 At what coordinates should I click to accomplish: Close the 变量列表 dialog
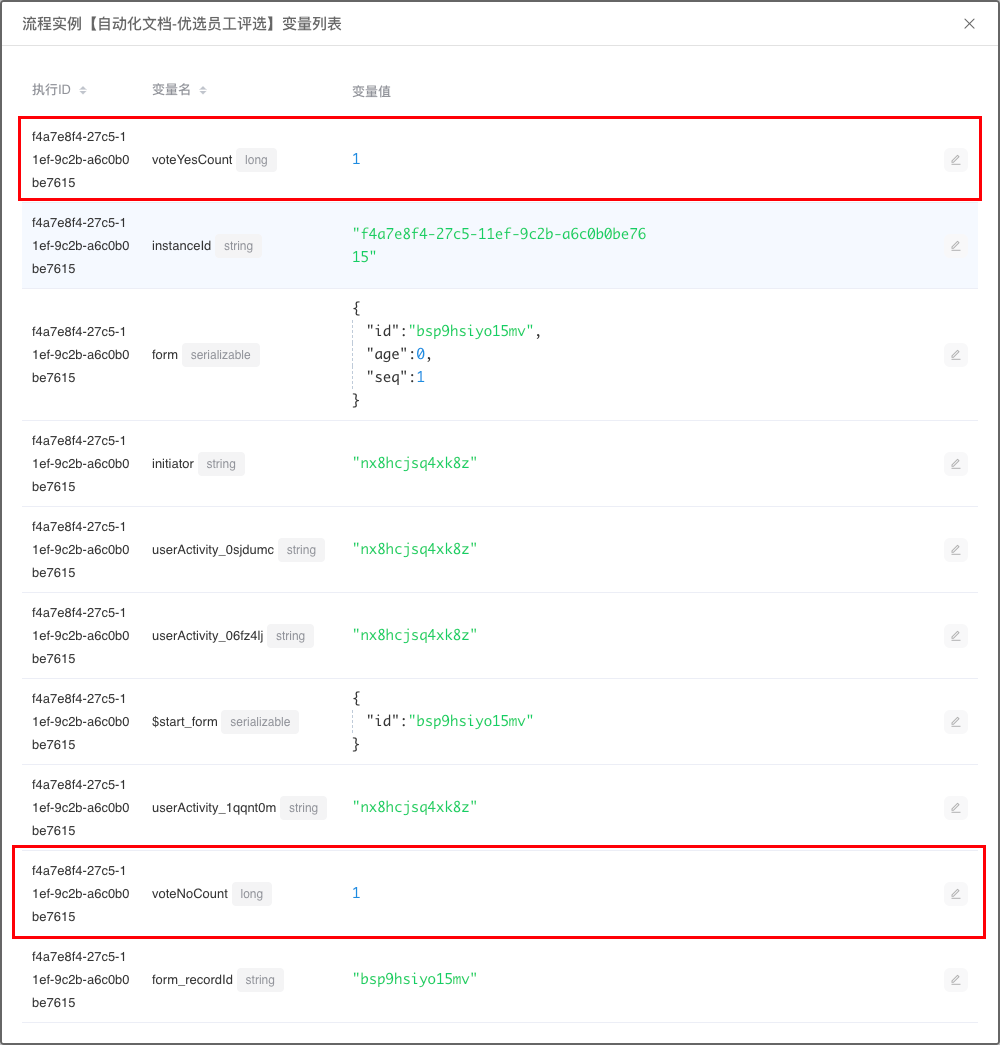[969, 24]
